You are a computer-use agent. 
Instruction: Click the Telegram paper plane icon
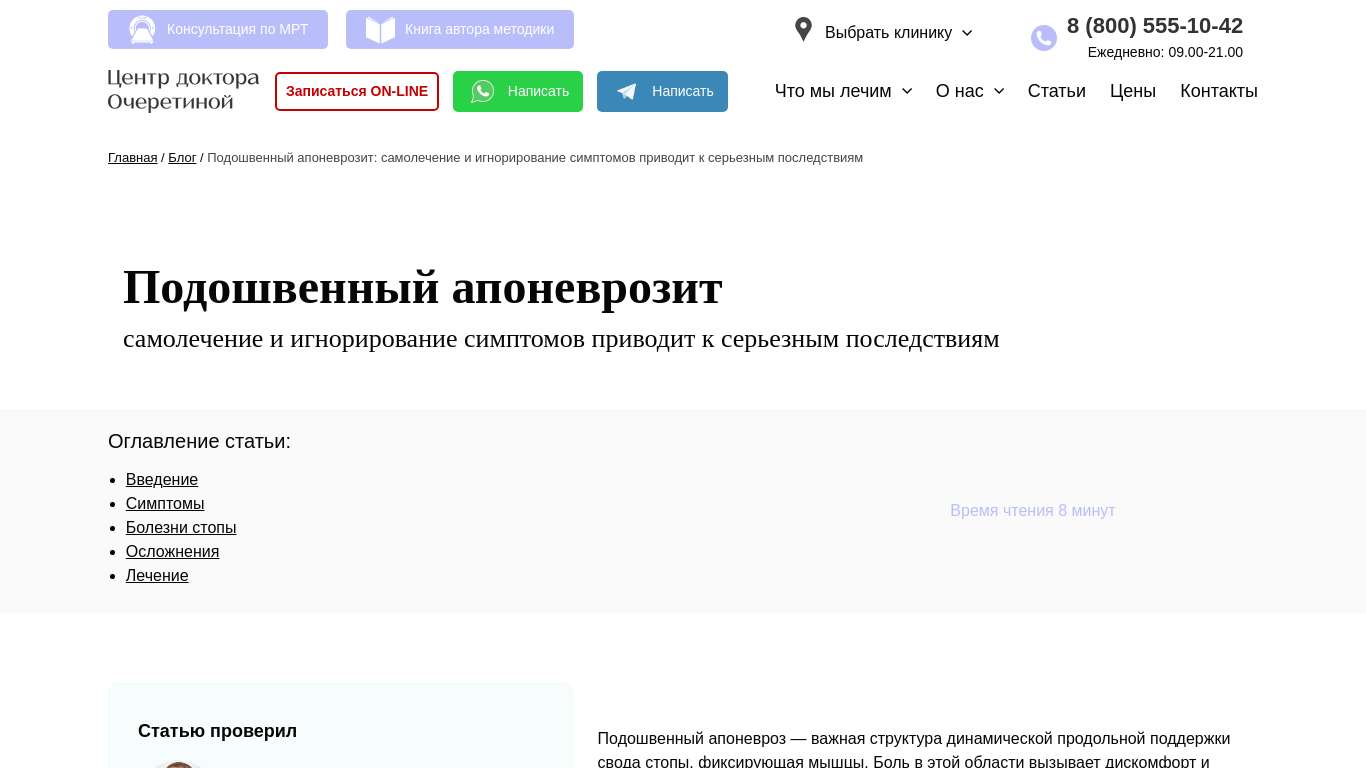coord(627,92)
